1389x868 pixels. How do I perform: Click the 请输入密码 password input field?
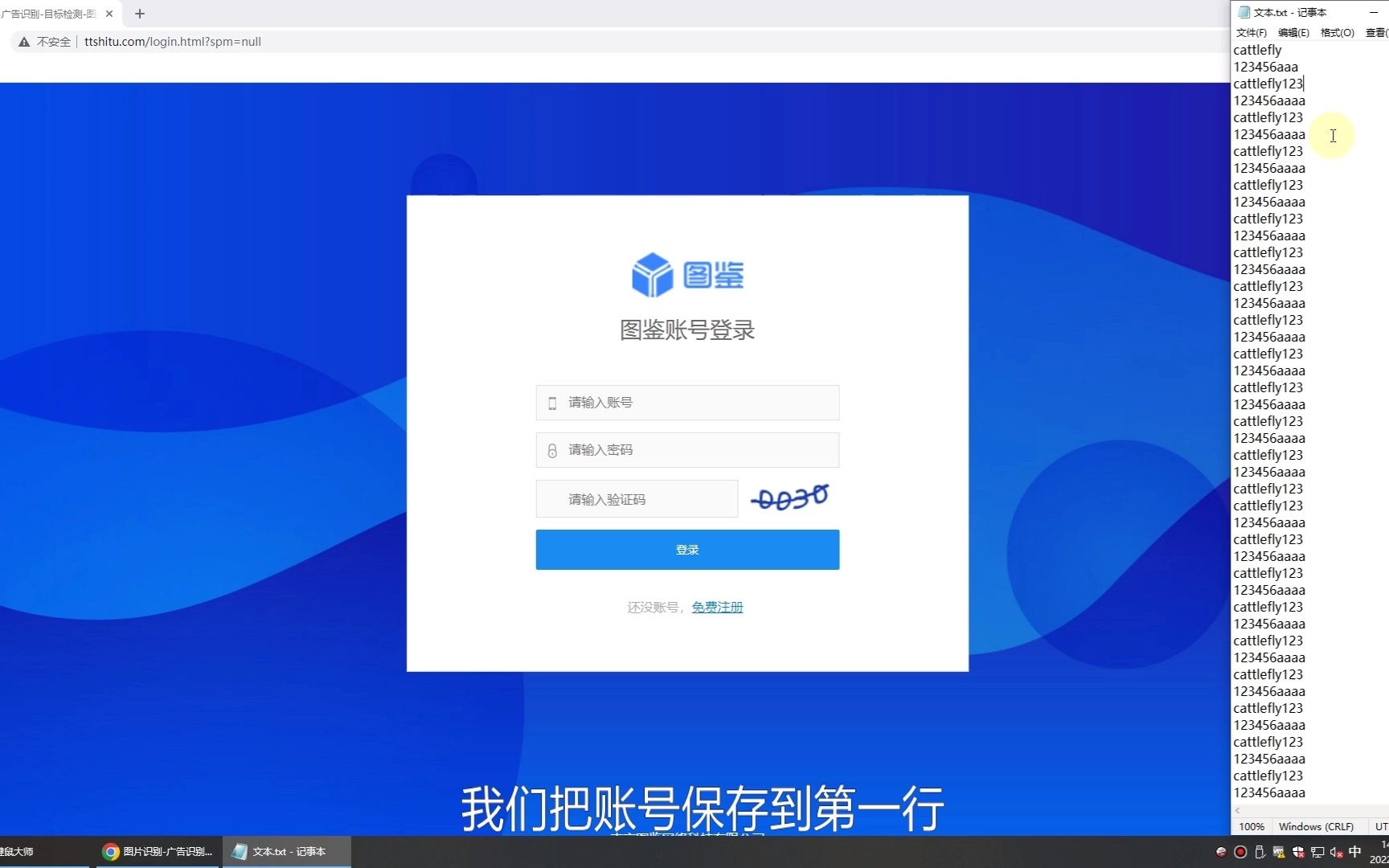point(687,450)
